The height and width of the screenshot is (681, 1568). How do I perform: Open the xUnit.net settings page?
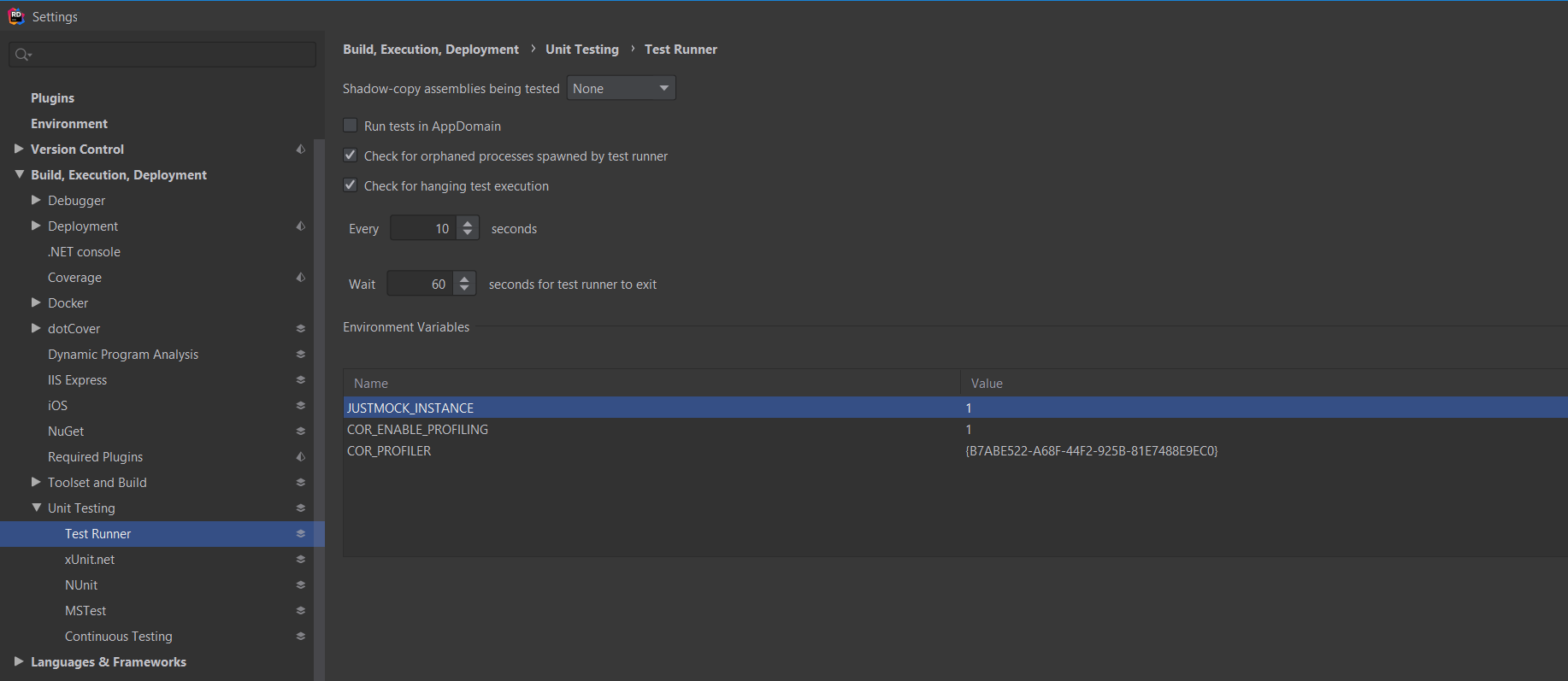pyautogui.click(x=90, y=560)
